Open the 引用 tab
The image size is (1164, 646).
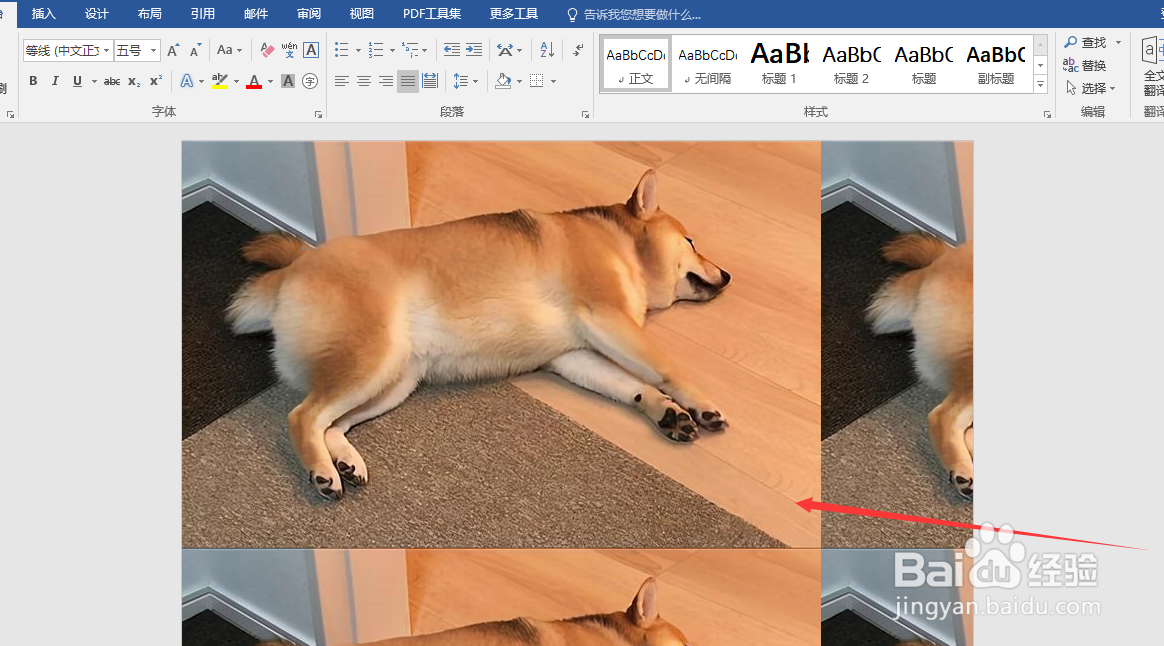203,14
